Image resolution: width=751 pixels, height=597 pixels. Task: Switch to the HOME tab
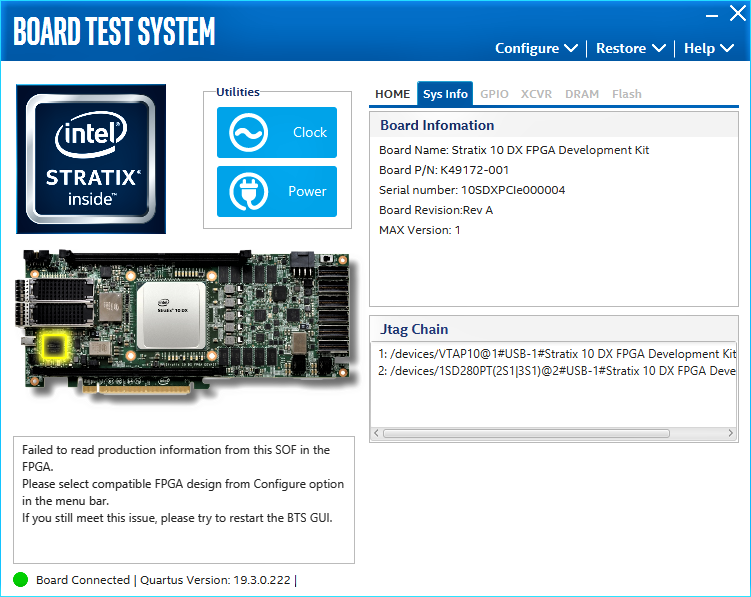[x=392, y=94]
